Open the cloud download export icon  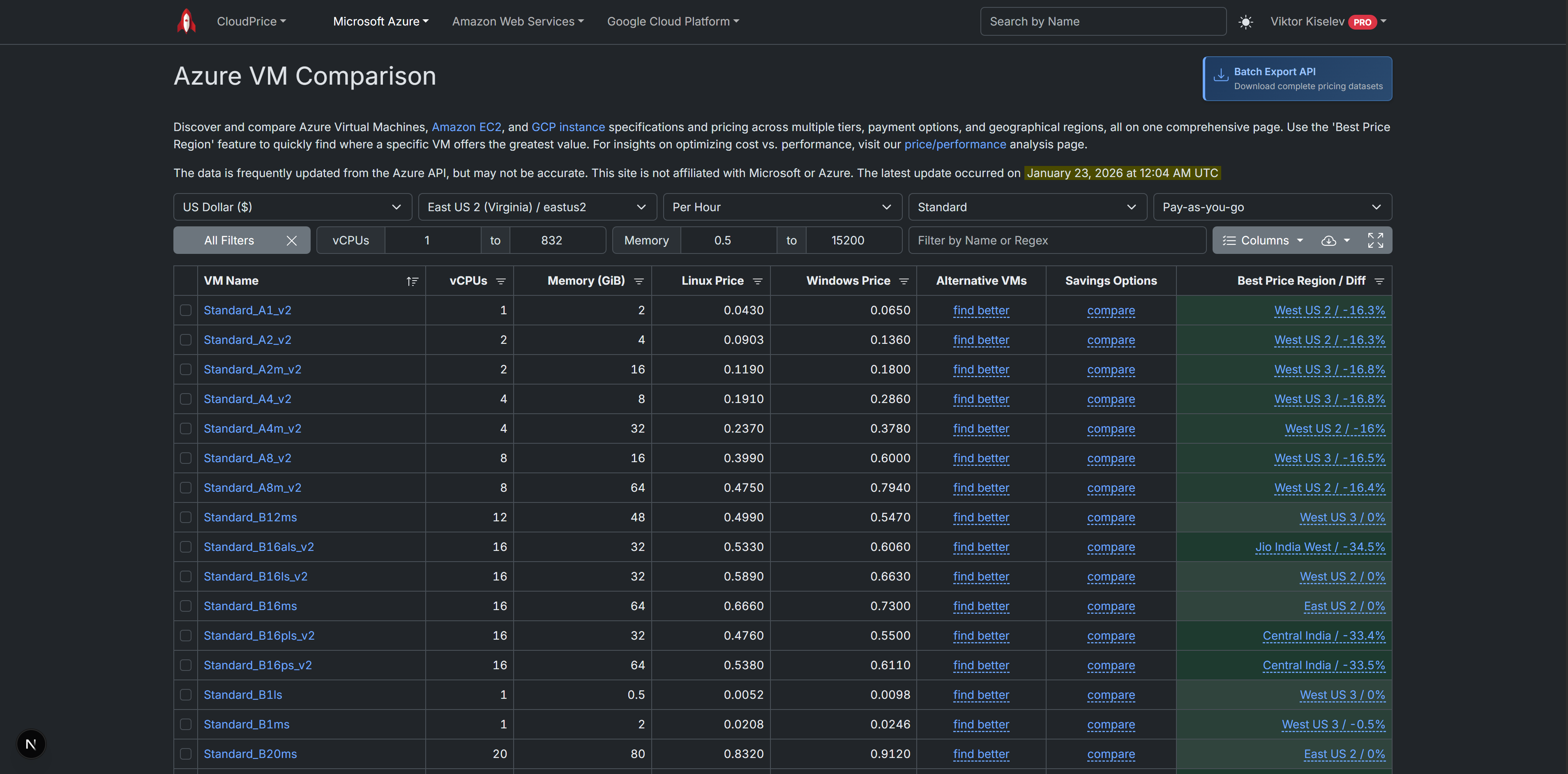click(x=1329, y=240)
